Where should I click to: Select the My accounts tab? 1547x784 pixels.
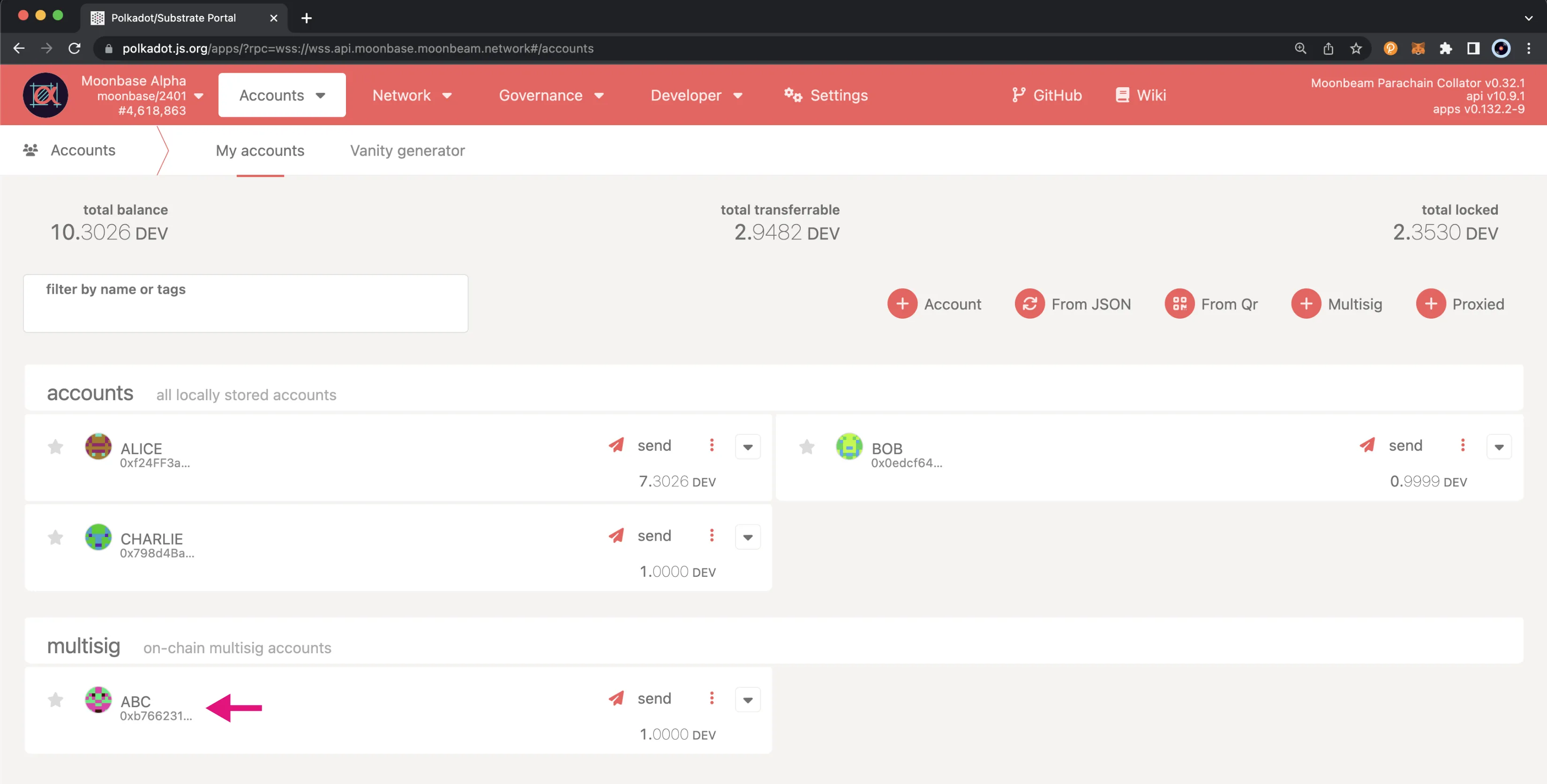click(x=260, y=150)
